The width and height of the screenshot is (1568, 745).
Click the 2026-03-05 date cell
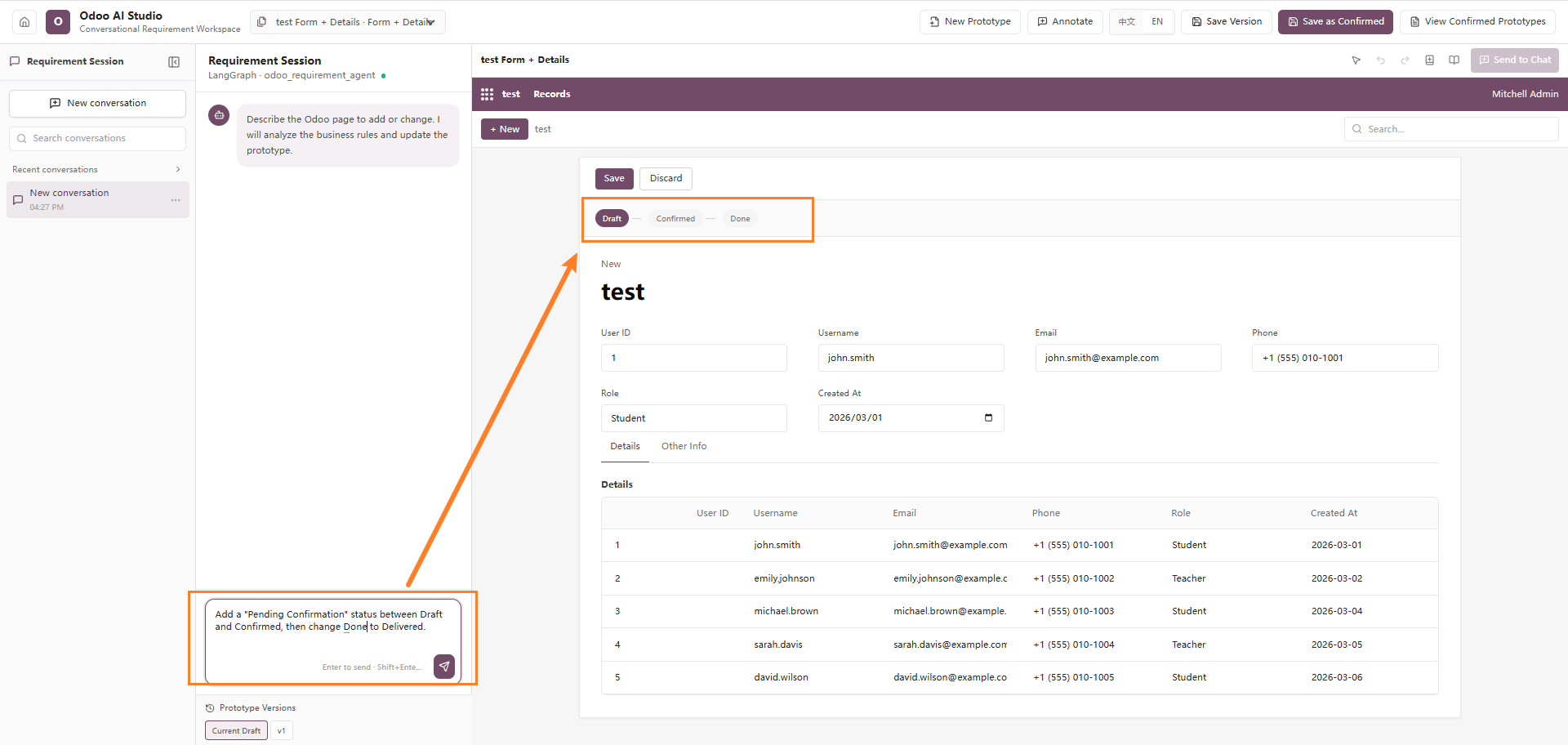pos(1337,645)
